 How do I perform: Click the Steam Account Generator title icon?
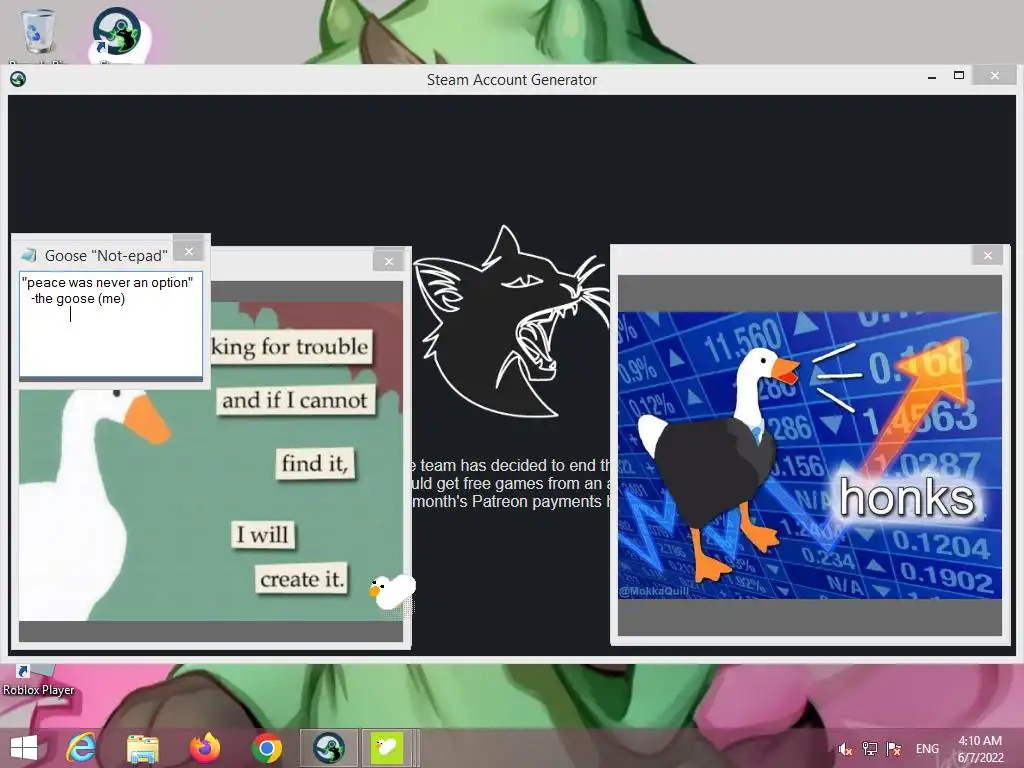point(18,79)
